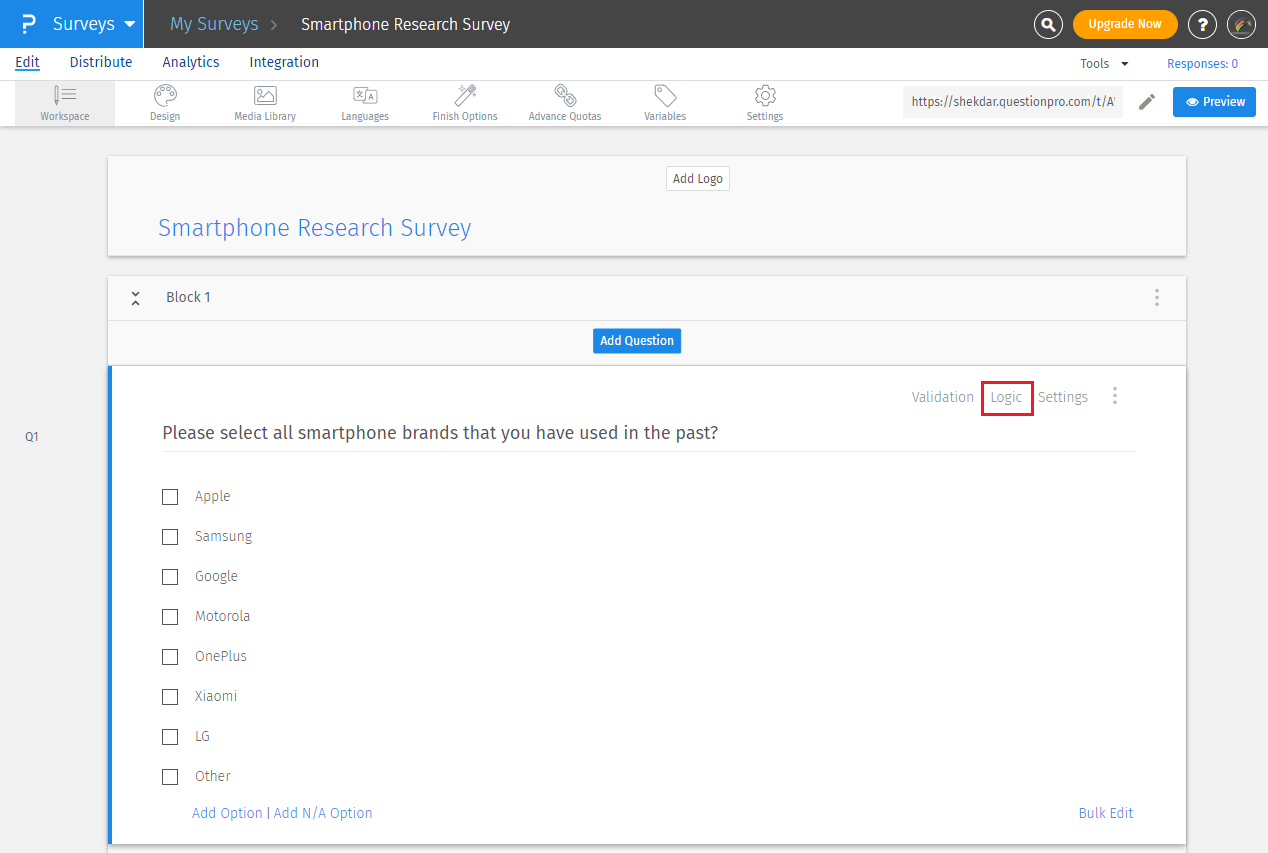1268x853 pixels.
Task: Expand the Tools dropdown menu
Action: tap(1104, 64)
